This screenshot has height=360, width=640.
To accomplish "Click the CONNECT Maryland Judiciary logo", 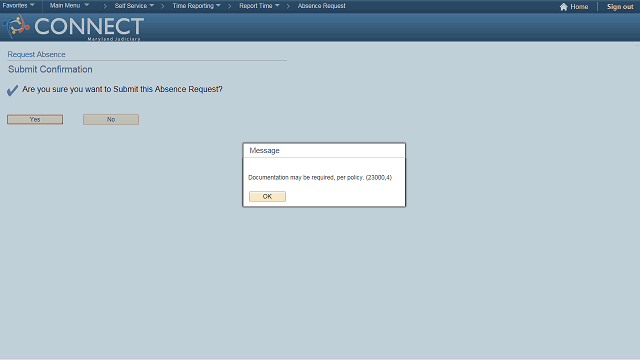I will (73, 27).
